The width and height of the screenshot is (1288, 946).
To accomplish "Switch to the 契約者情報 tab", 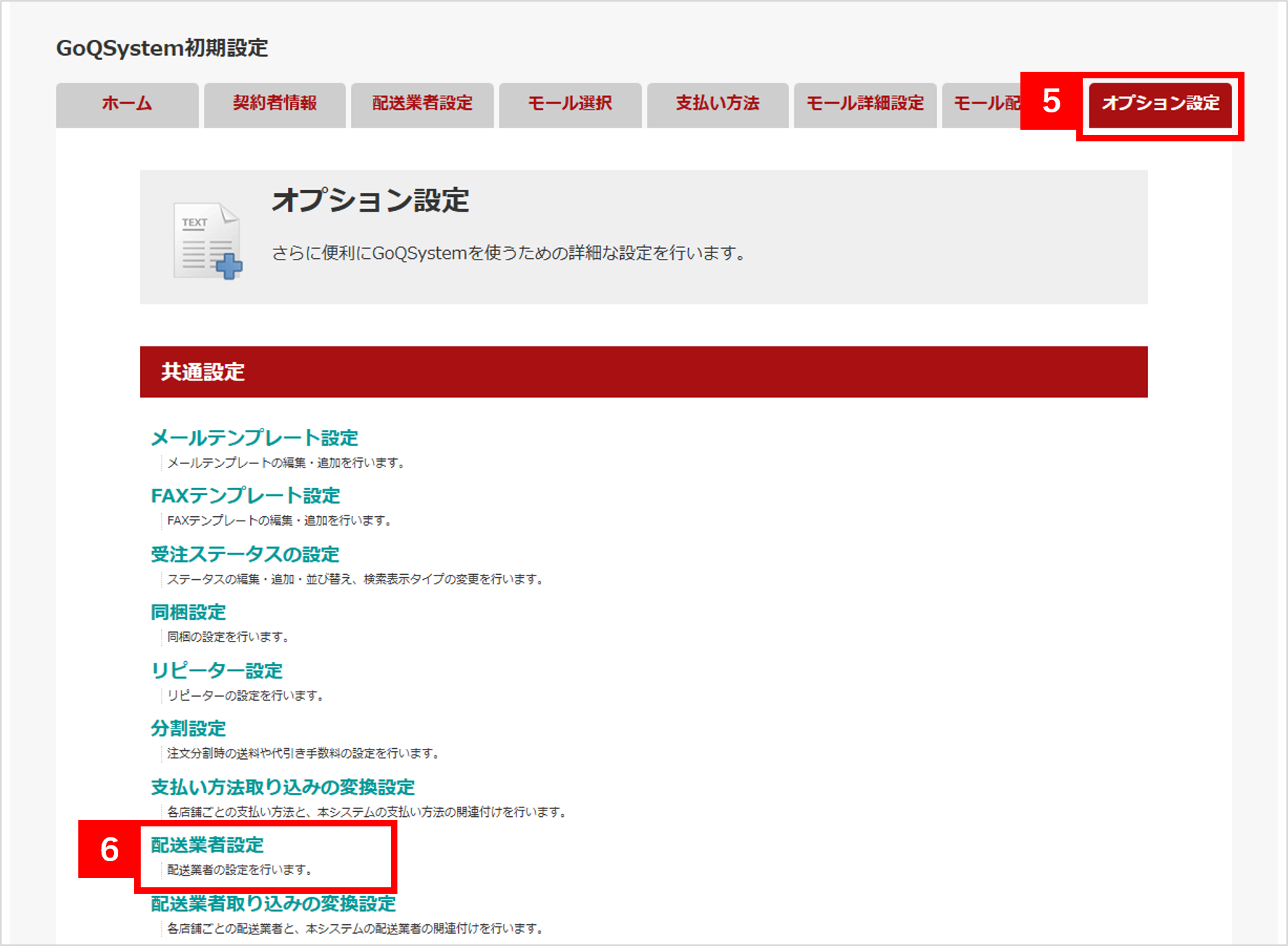I will [x=274, y=104].
